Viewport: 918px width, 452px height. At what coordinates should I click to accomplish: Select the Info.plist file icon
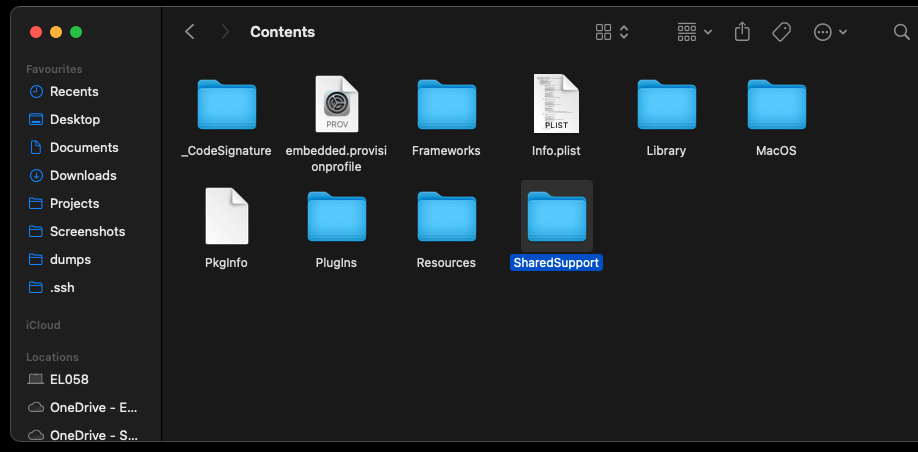pos(556,105)
